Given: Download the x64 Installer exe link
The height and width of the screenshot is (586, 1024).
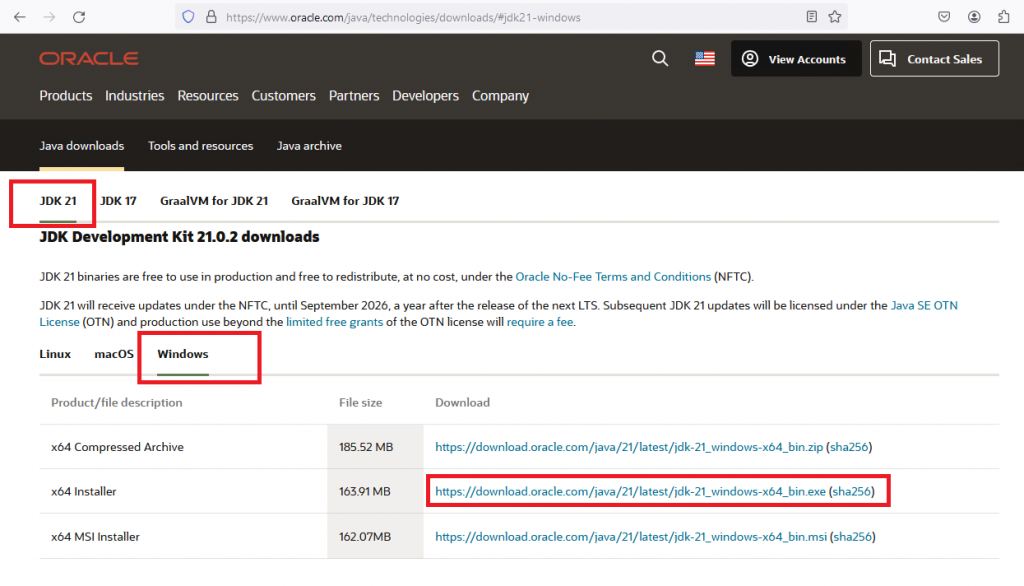Looking at the screenshot, I should [630, 491].
